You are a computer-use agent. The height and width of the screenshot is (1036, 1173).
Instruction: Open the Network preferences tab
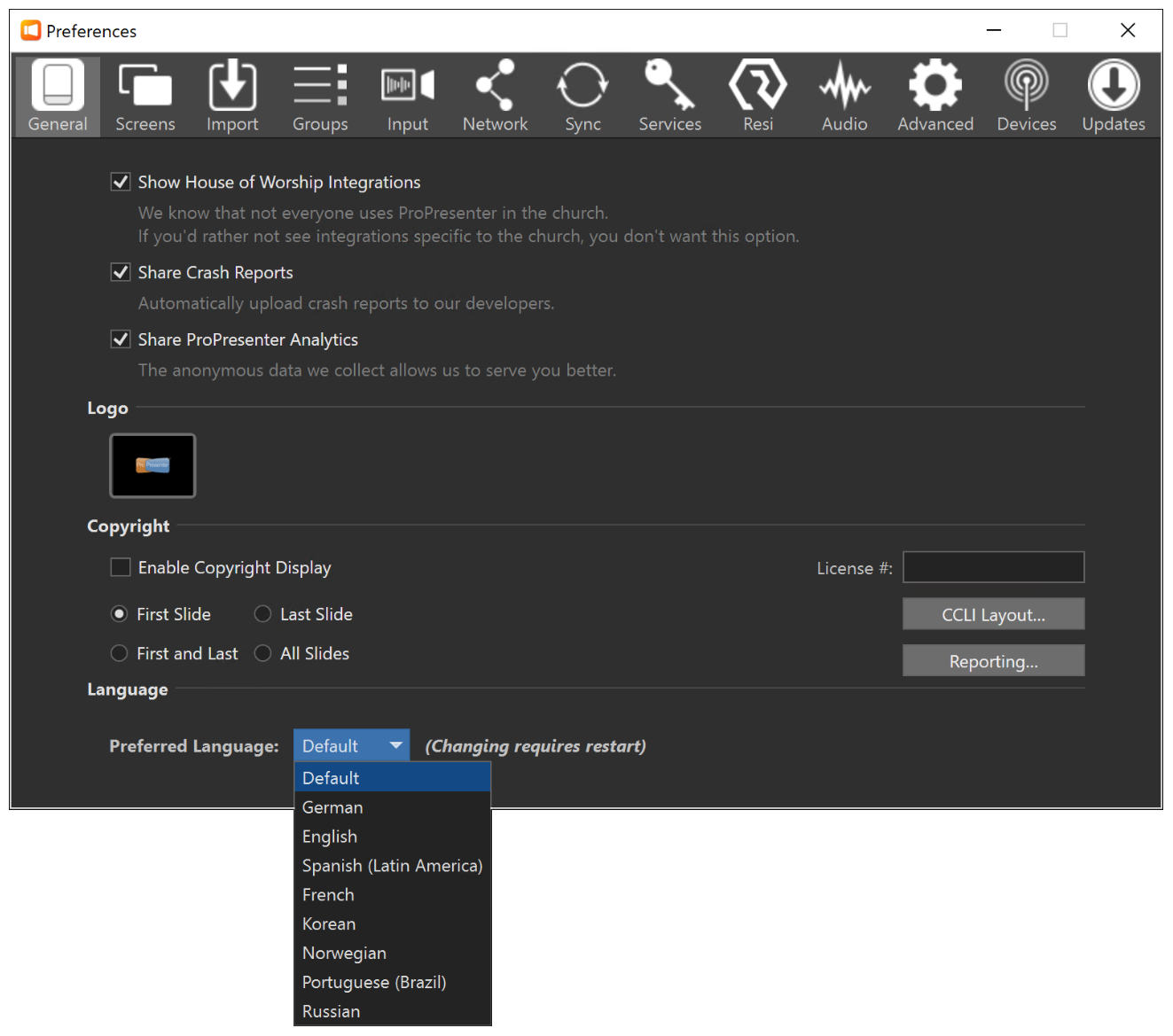pyautogui.click(x=495, y=96)
